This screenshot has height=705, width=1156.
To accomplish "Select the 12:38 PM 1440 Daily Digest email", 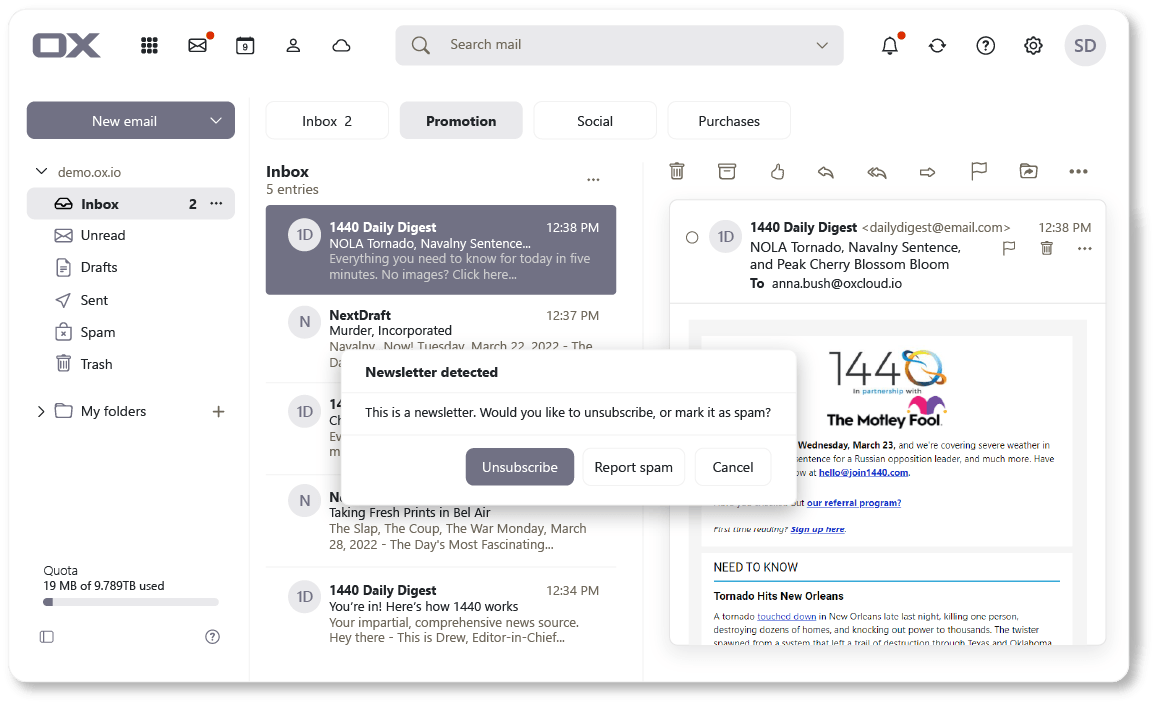I will tap(441, 250).
